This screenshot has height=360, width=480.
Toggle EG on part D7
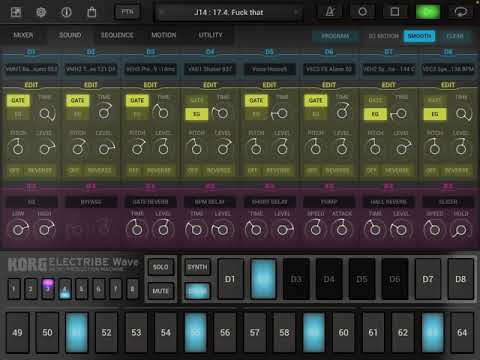coord(375,114)
